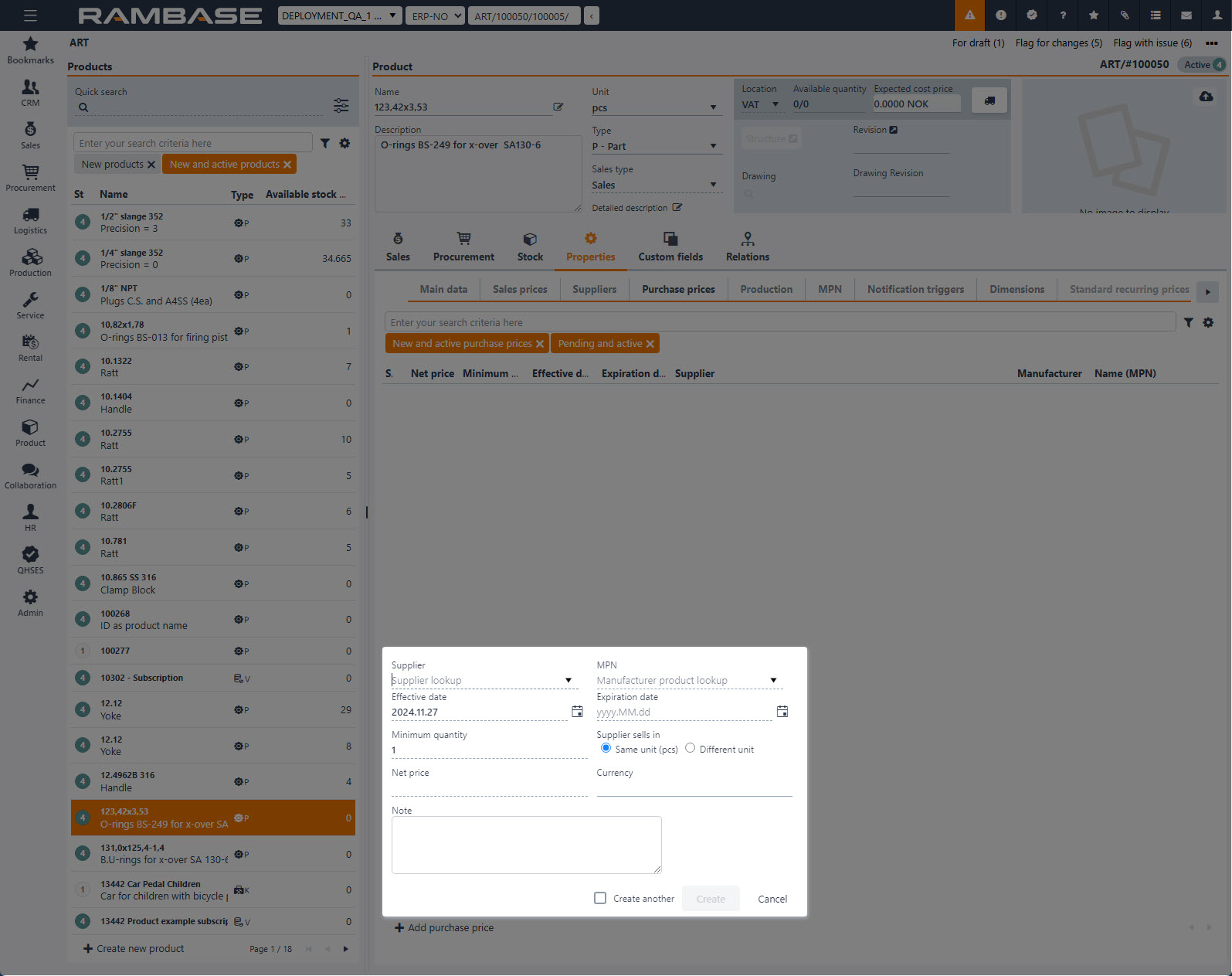Click the QHSES sidebar icon
This screenshot has width=1232, height=976.
click(x=30, y=559)
